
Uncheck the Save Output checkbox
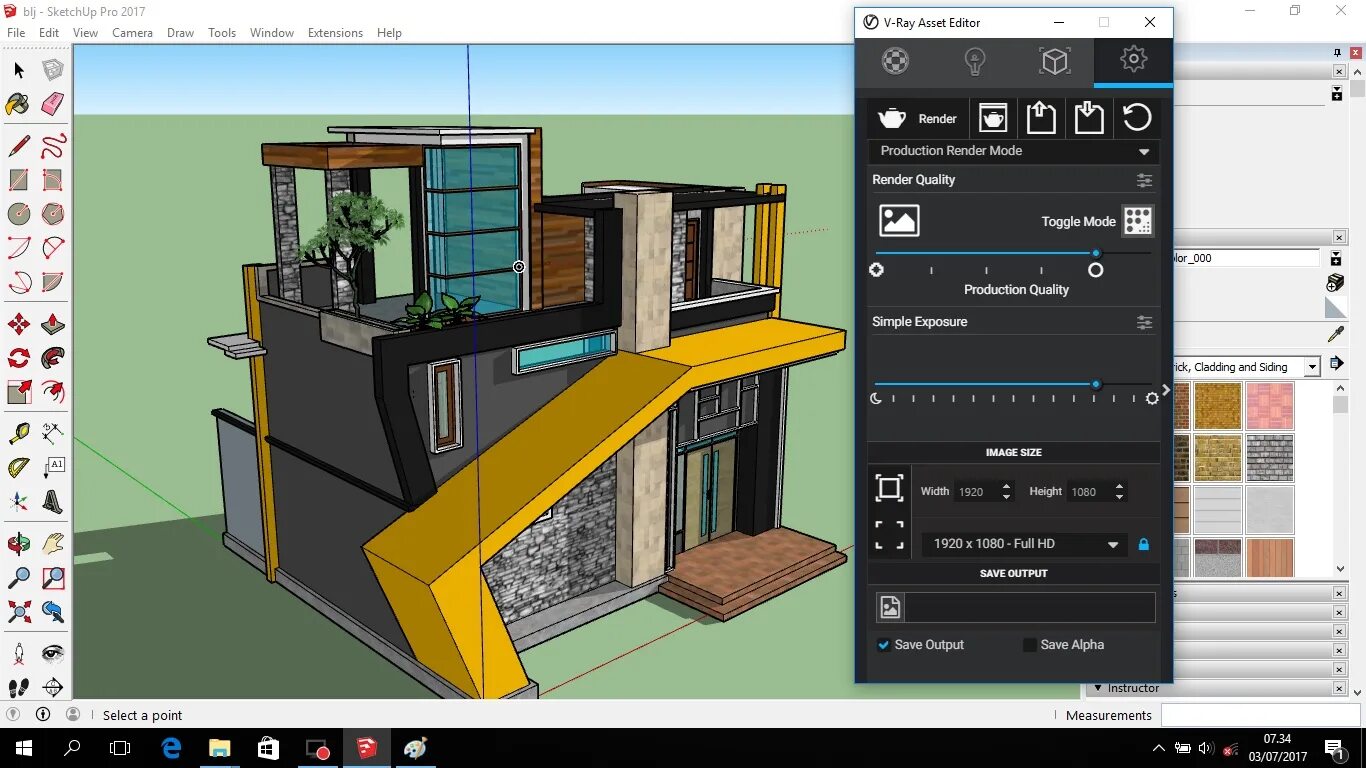tap(883, 645)
